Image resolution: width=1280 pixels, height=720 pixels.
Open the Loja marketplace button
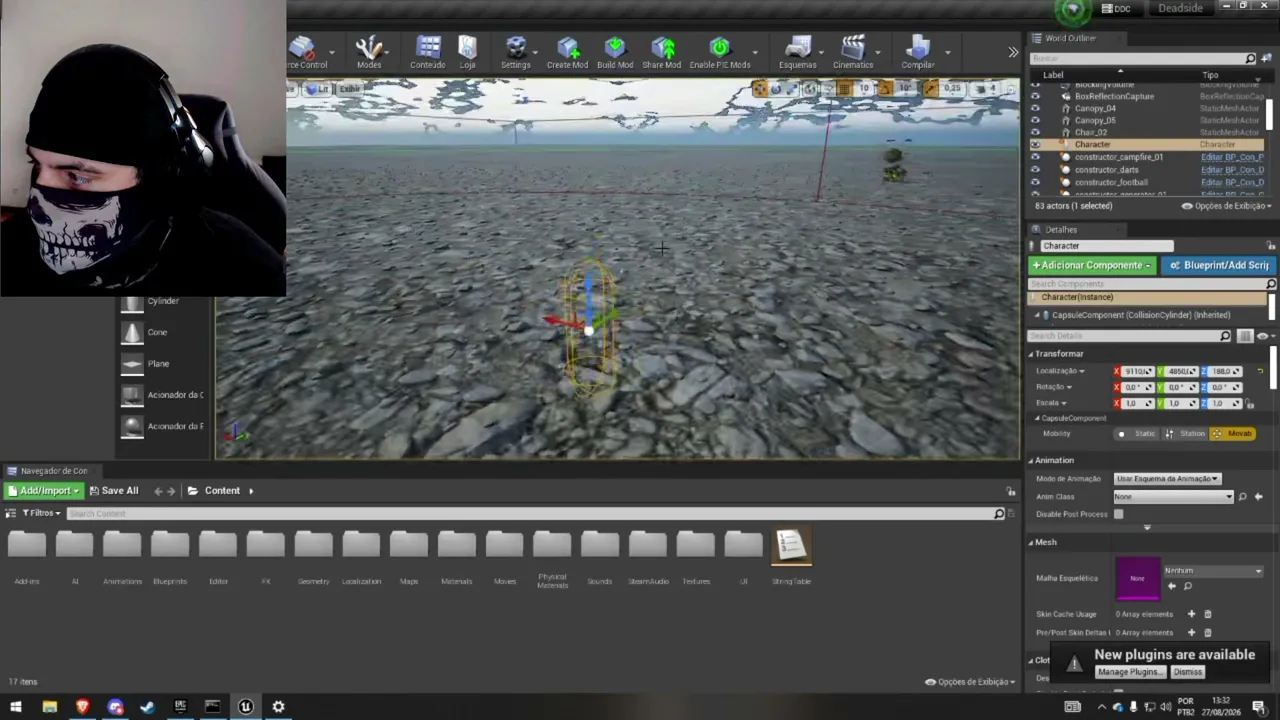coord(467,52)
